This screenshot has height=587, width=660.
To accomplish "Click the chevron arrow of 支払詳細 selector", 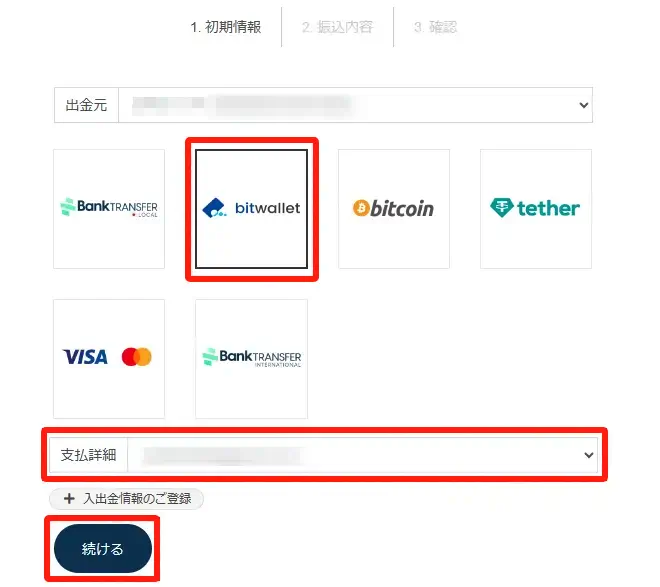I will tap(588, 455).
